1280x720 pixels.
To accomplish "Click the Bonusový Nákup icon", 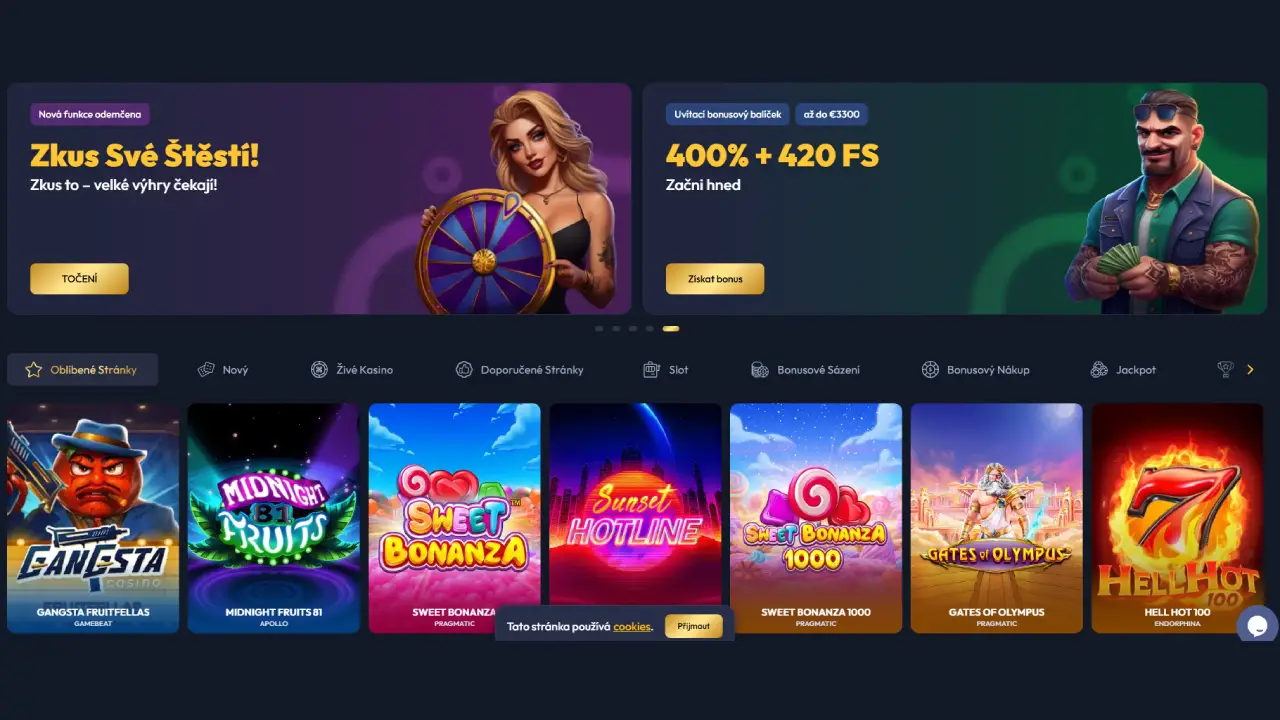I will [x=930, y=370].
